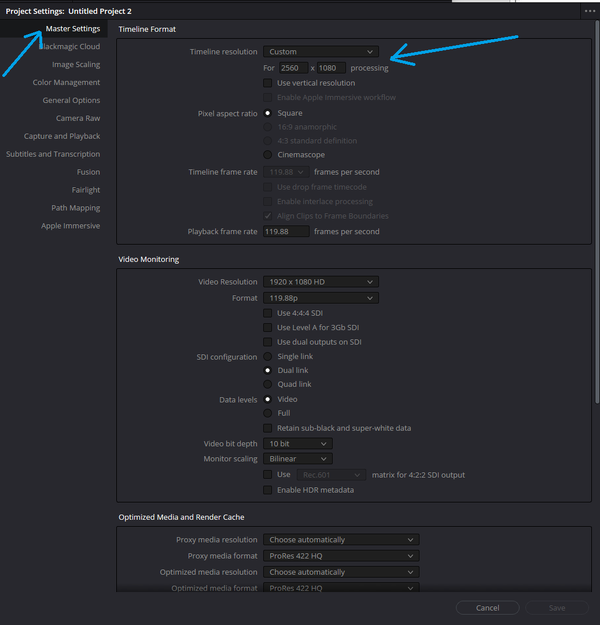This screenshot has width=600, height=625.
Task: Open Video bit depth dropdown
Action: [x=296, y=443]
